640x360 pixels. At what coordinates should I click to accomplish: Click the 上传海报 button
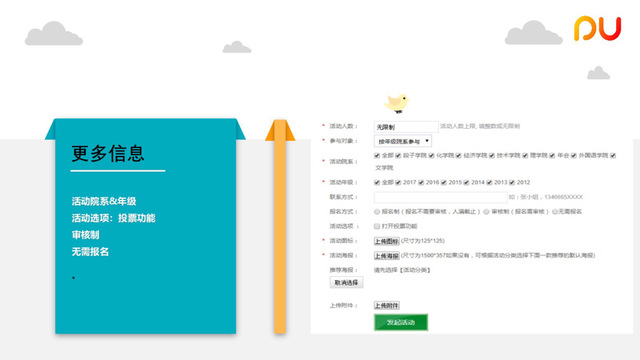click(386, 256)
